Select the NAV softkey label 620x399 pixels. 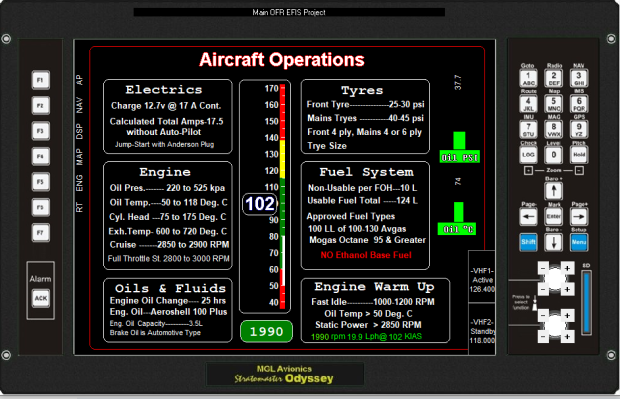tap(79, 105)
